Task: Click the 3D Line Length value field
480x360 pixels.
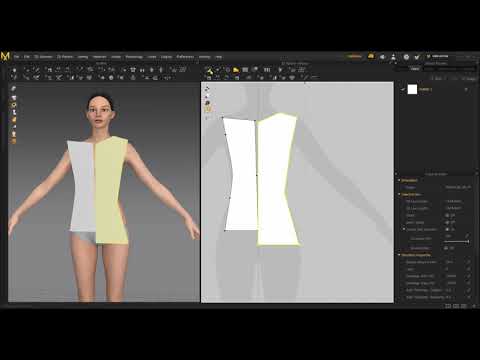Action: [x=454, y=208]
